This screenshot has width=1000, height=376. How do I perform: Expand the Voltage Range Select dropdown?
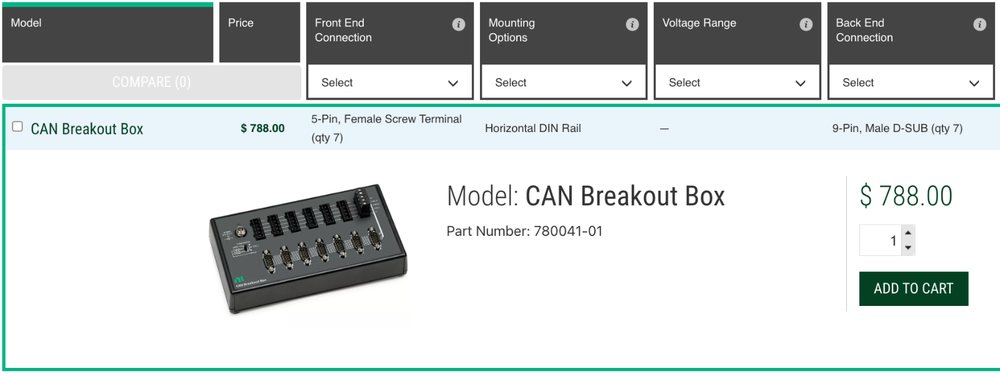737,82
